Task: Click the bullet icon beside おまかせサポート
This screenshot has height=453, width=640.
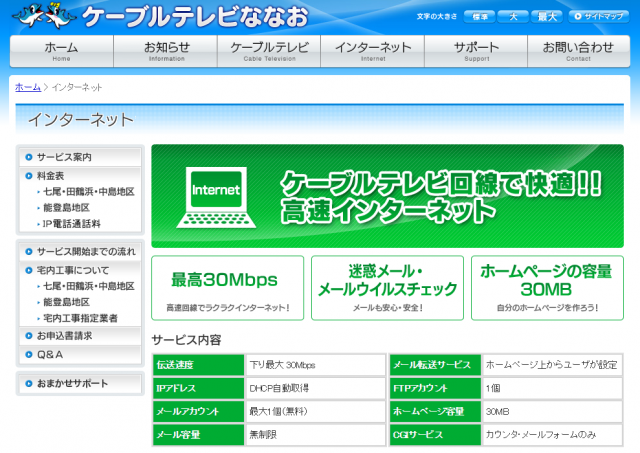Action: coord(28,384)
